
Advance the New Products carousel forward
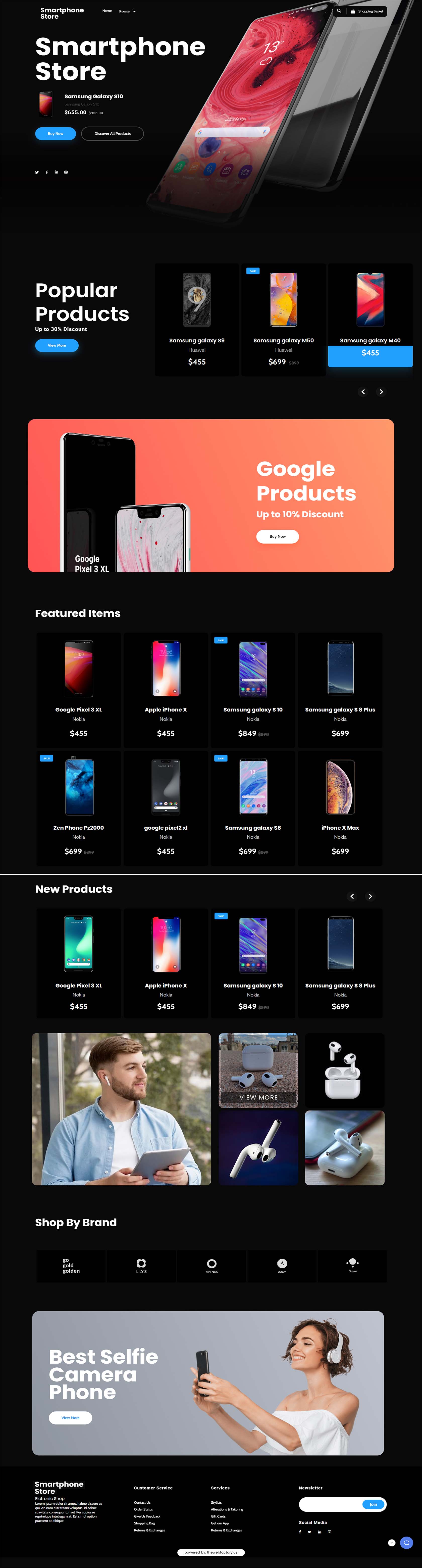click(x=370, y=897)
